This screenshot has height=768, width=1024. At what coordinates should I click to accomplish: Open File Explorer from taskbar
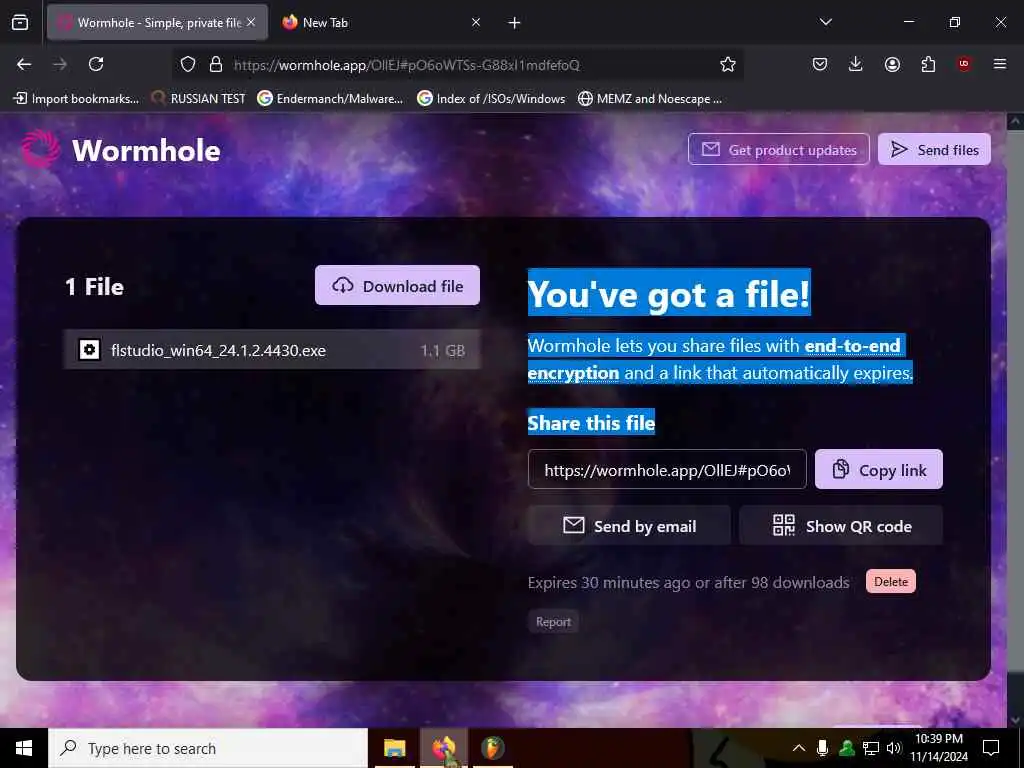click(394, 748)
